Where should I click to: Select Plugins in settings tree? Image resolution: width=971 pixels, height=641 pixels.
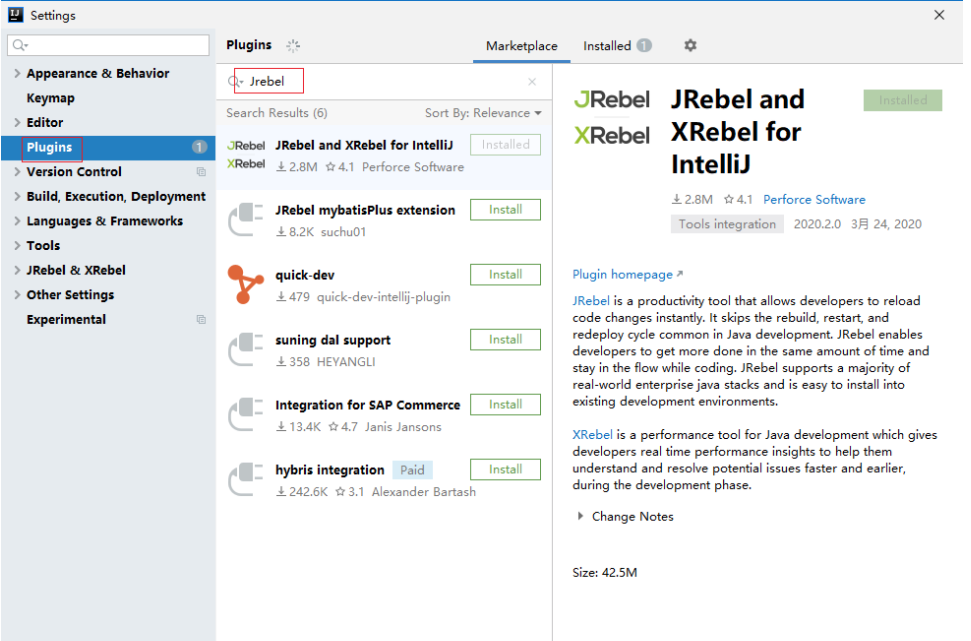108,147
